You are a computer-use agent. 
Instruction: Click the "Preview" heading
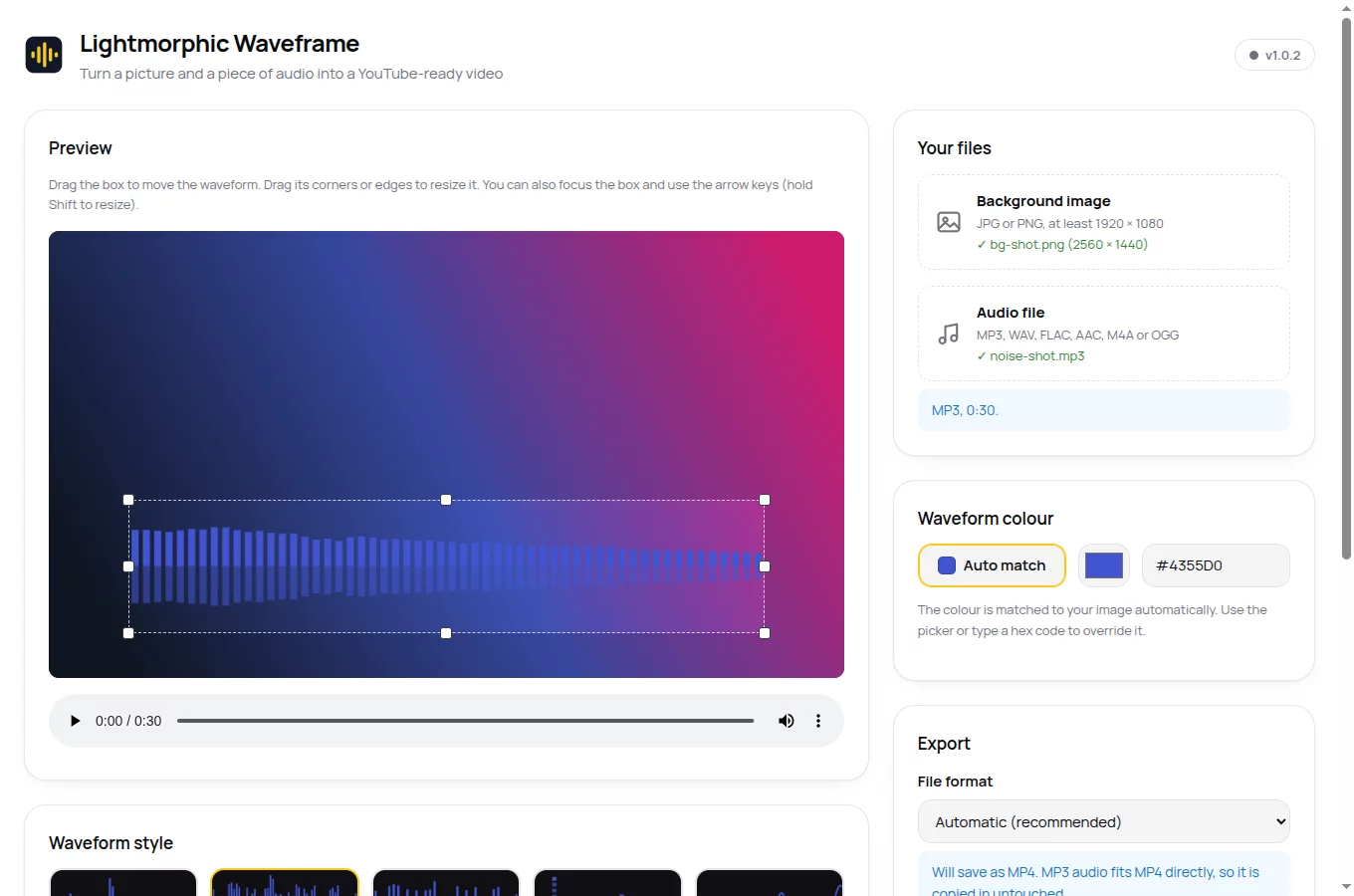(x=80, y=148)
